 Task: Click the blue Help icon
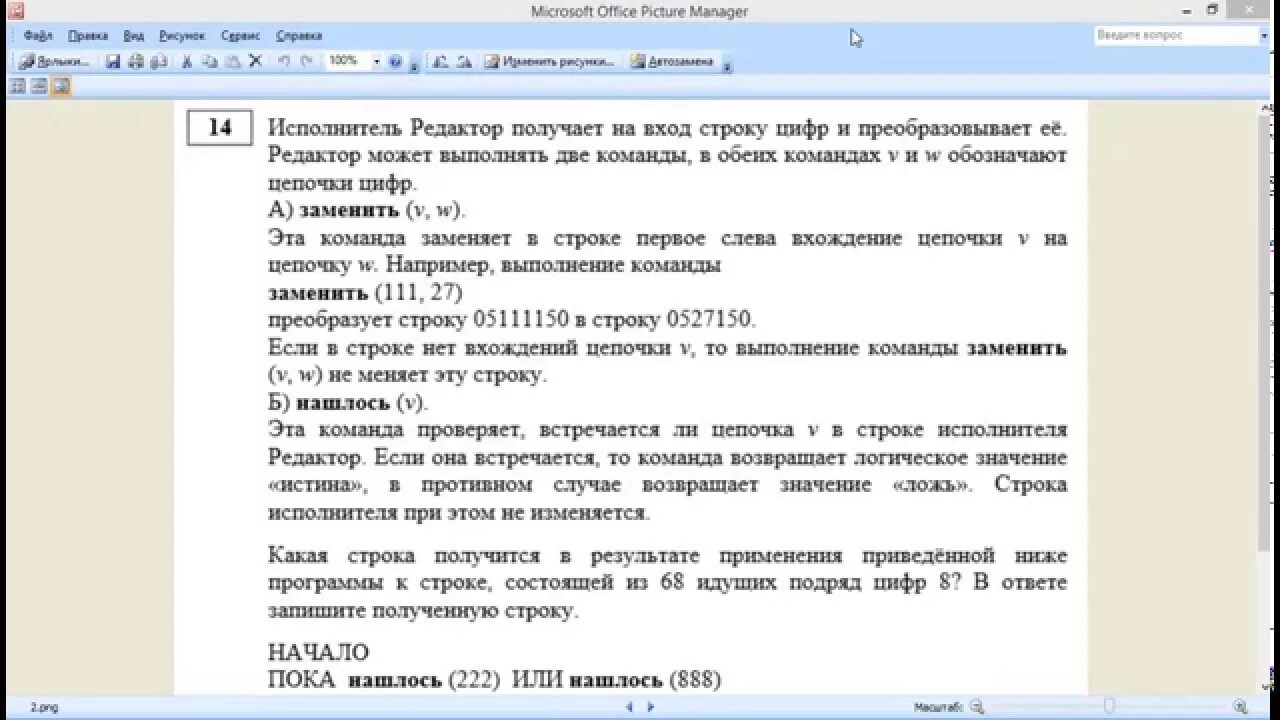[395, 61]
